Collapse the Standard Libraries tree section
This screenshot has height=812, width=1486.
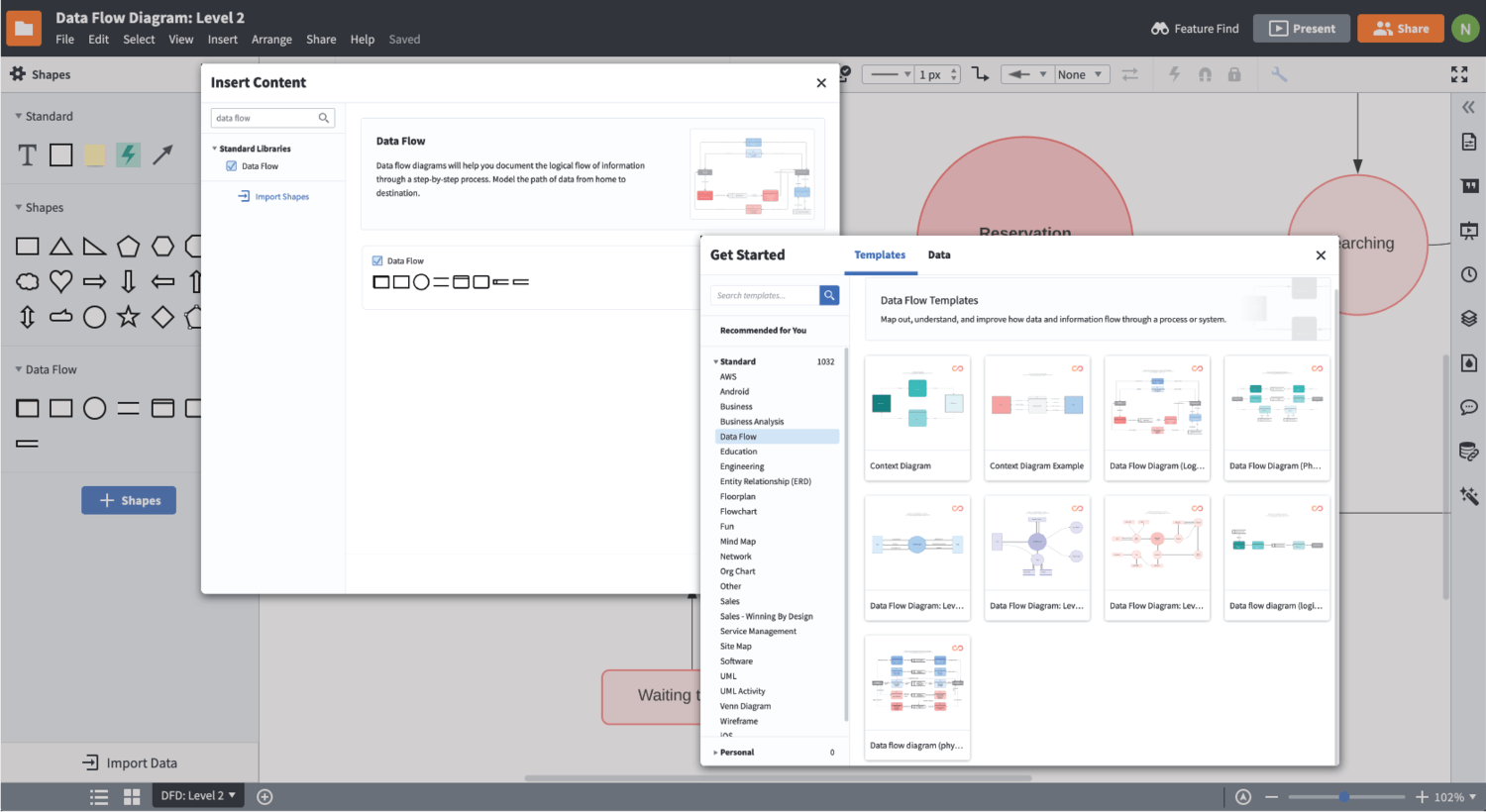215,149
